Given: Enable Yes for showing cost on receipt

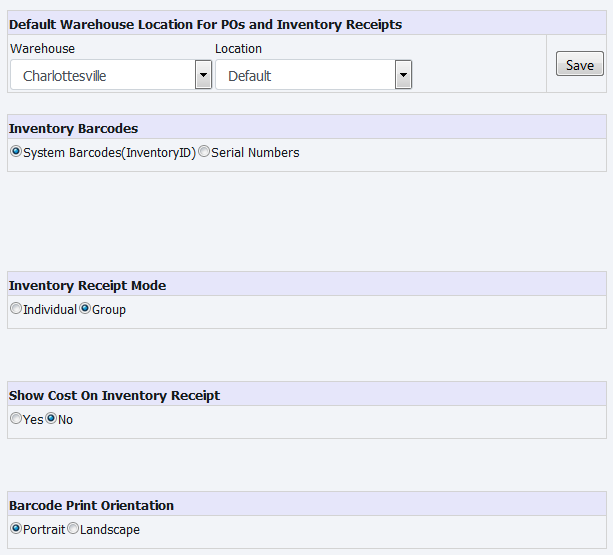Looking at the screenshot, I should [x=16, y=420].
